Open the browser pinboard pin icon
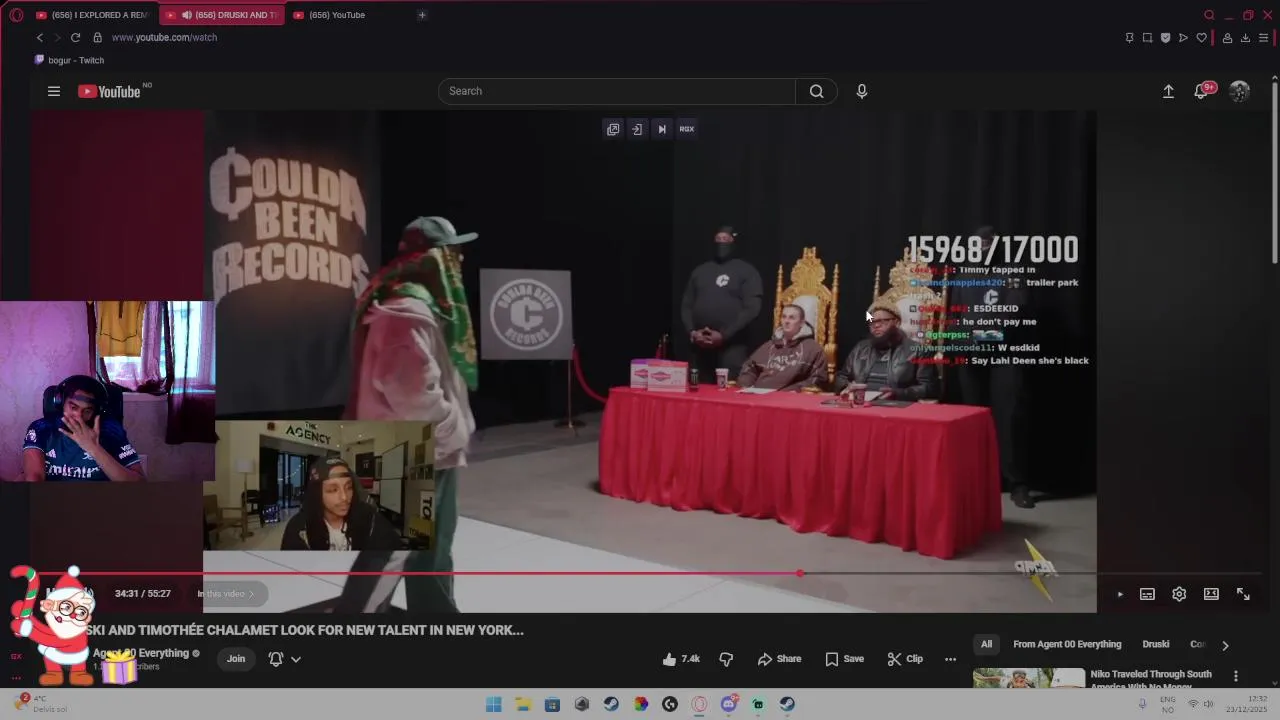The image size is (1280, 720). [x=1129, y=38]
